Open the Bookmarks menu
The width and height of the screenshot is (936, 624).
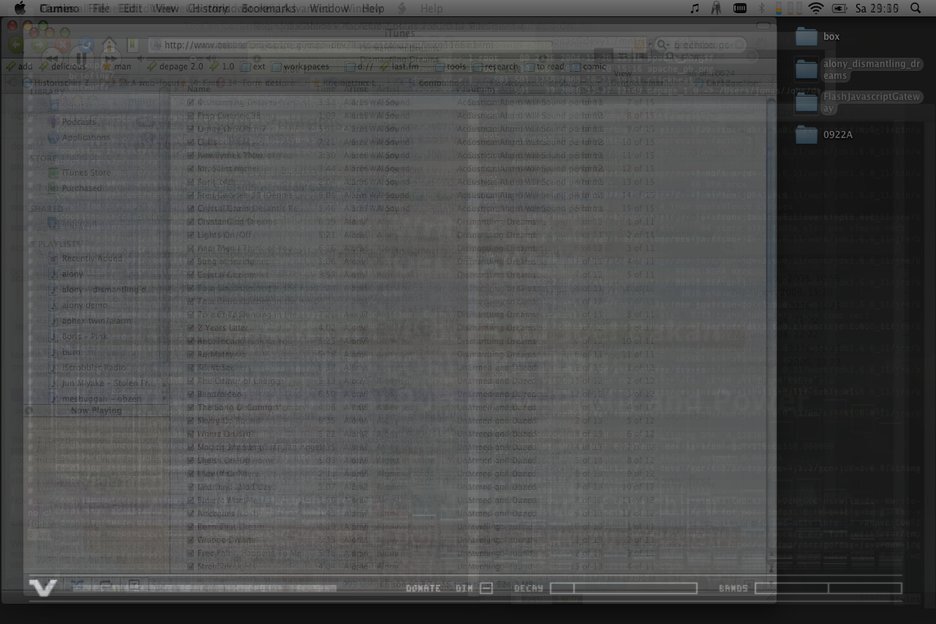coord(268,8)
